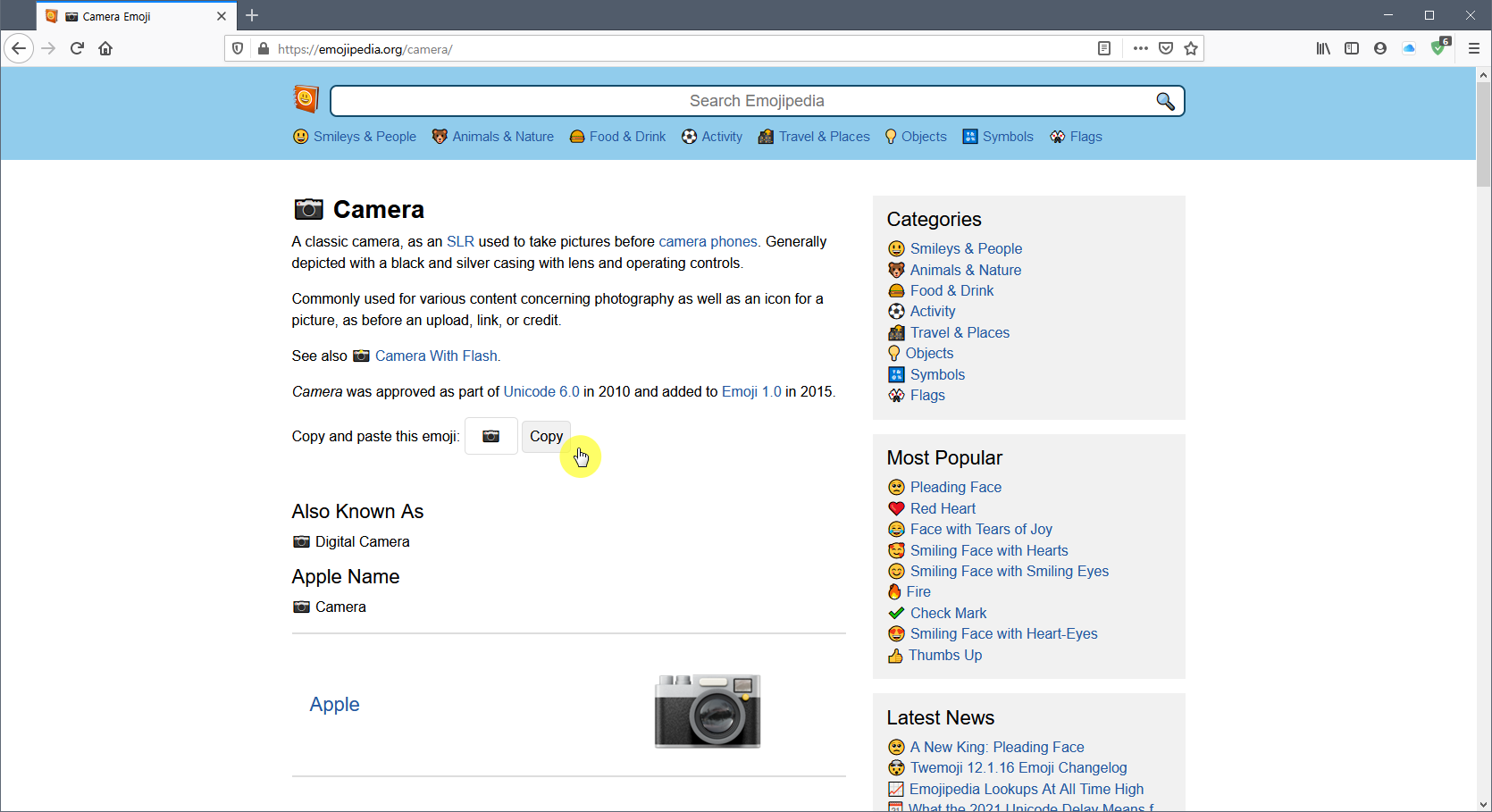Bookmark this page with the star
The image size is (1492, 812).
[1191, 48]
